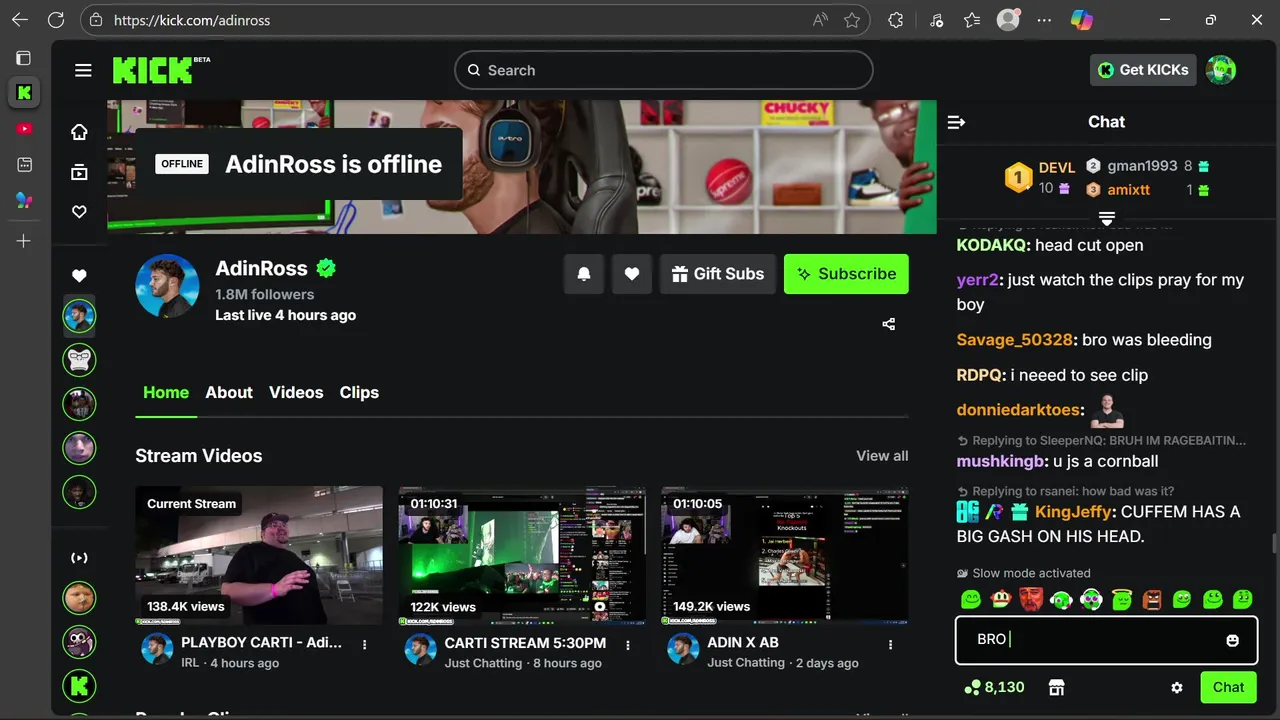Insert the angry brown face emote
The image size is (1280, 720).
tap(1152, 599)
